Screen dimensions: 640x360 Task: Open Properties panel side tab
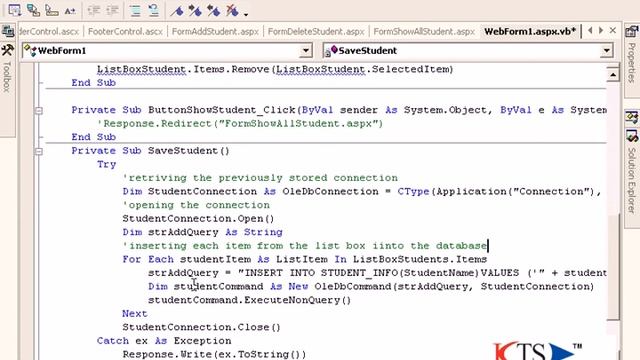point(632,61)
